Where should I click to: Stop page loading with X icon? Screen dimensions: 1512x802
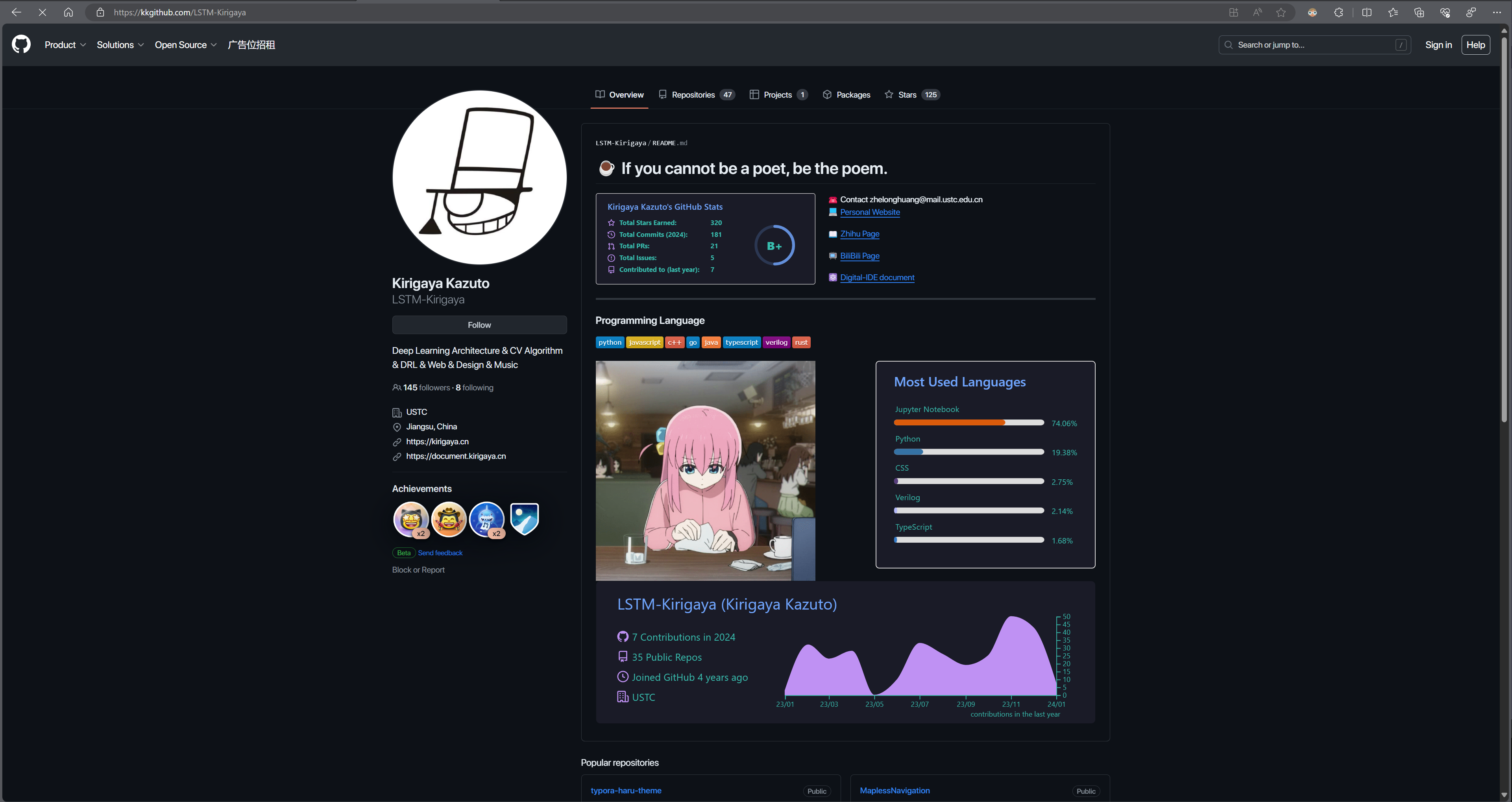[42, 12]
